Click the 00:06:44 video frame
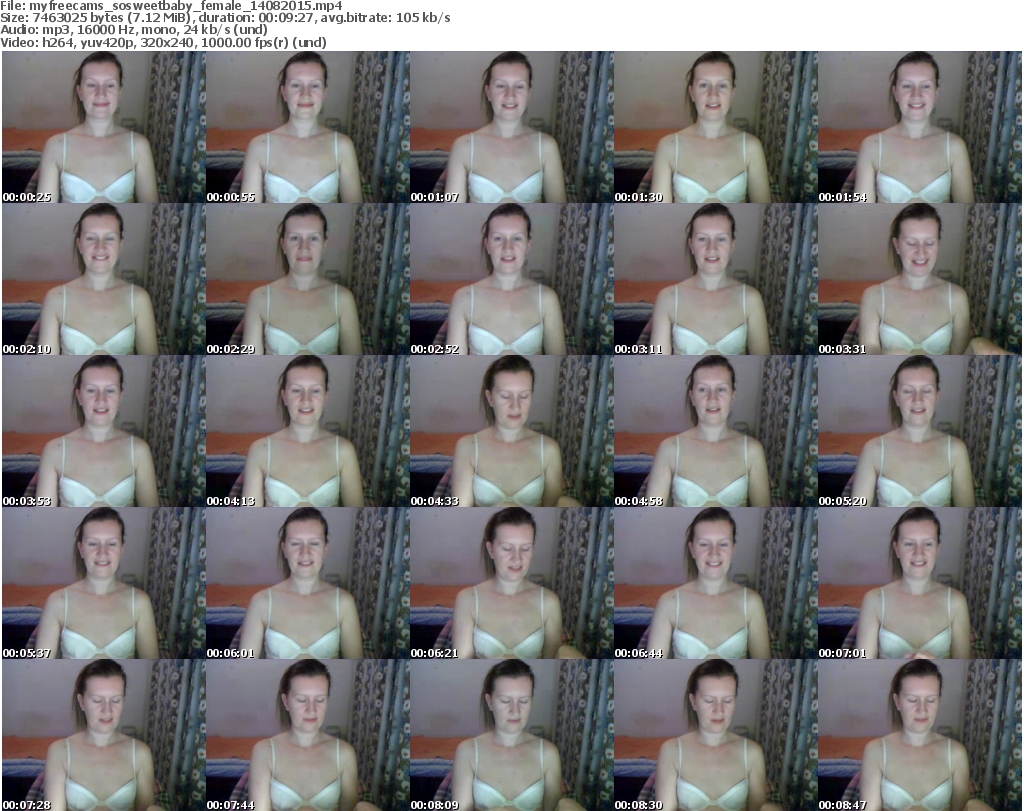This screenshot has width=1024, height=811. pyautogui.click(x=716, y=584)
